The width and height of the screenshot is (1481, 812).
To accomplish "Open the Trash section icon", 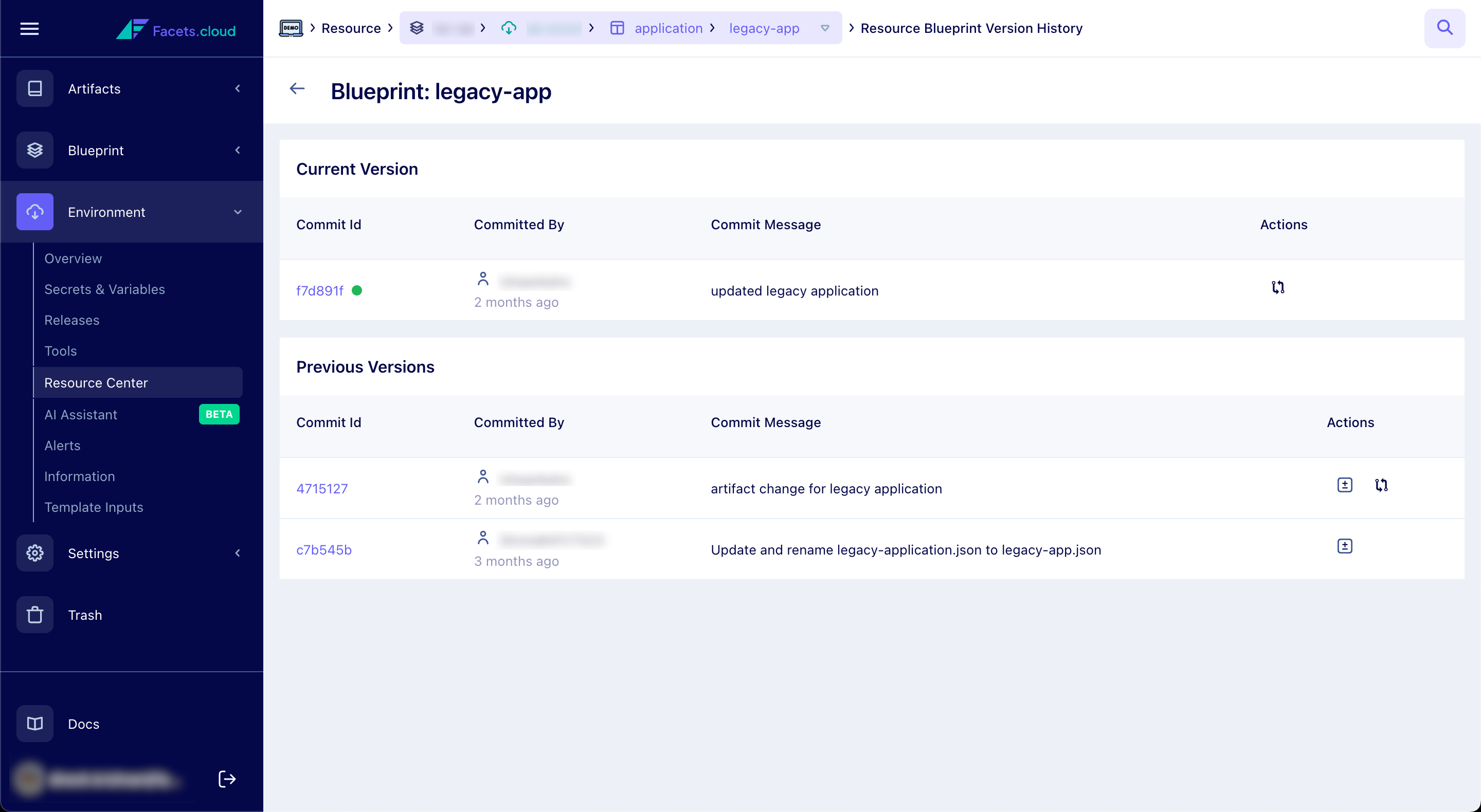I will (34, 615).
